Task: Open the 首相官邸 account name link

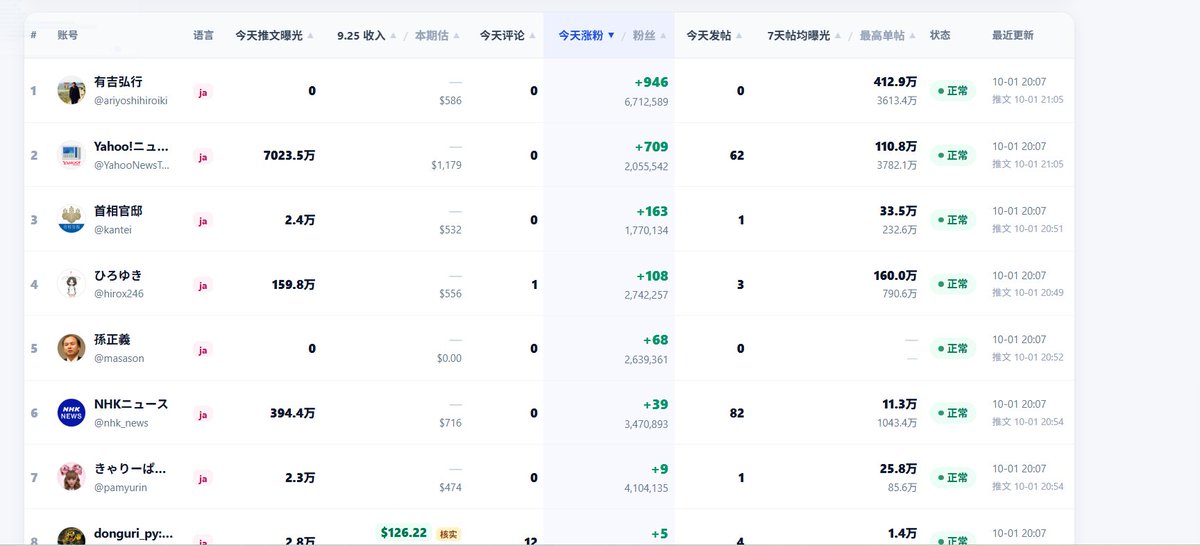Action: (x=118, y=211)
